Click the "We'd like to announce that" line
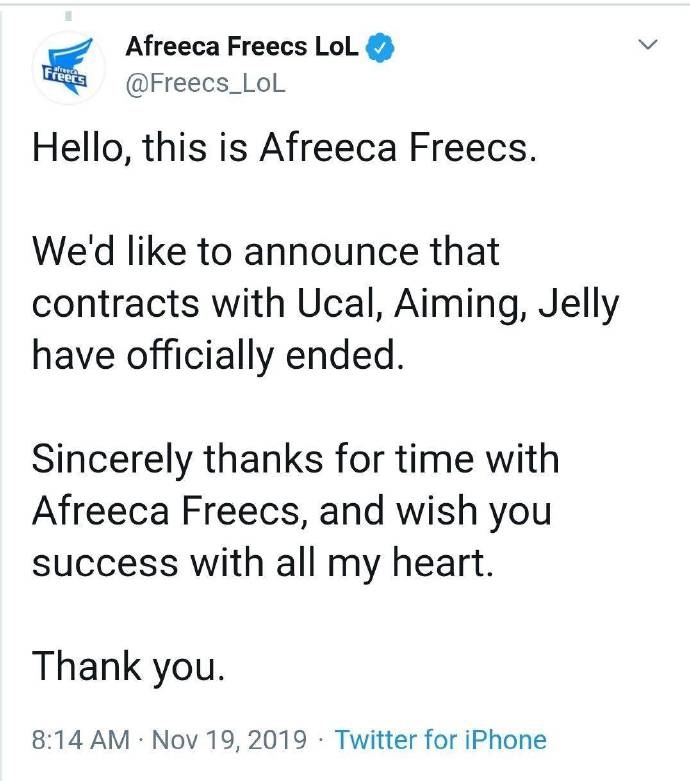Image resolution: width=690 pixels, height=781 pixels. 266,250
